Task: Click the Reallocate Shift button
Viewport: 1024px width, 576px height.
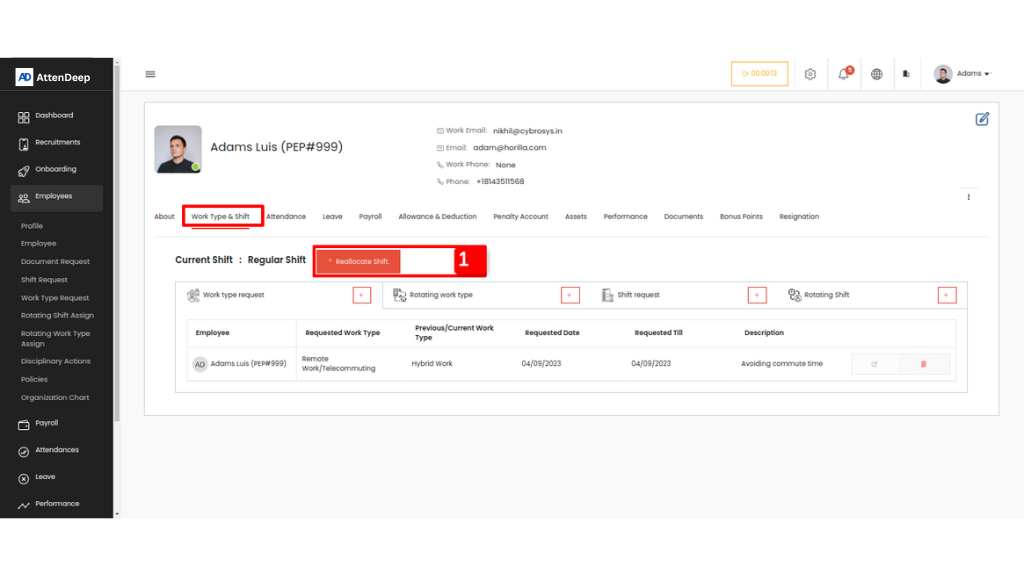Action: (358, 261)
